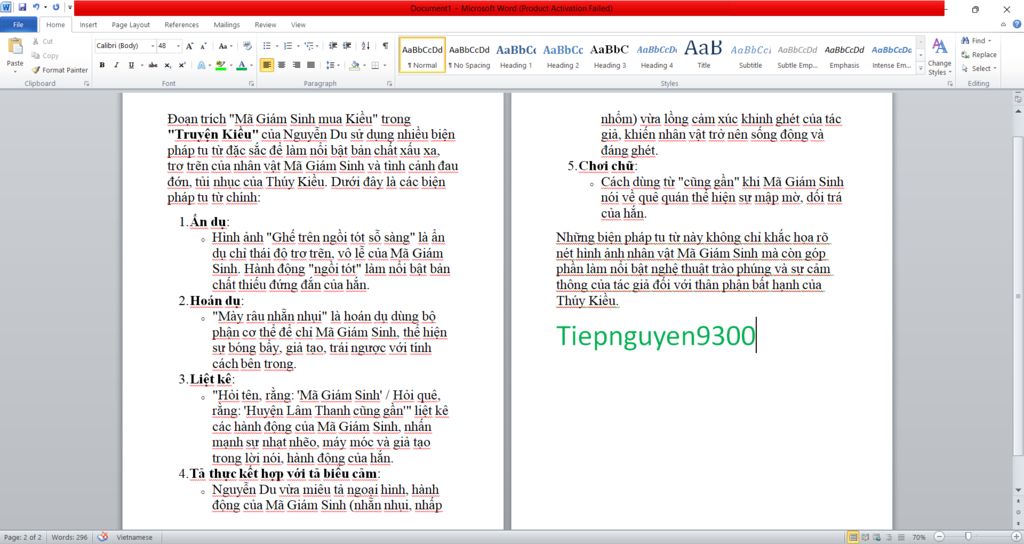
Task: Click the Format Painter tool
Action: (59, 70)
